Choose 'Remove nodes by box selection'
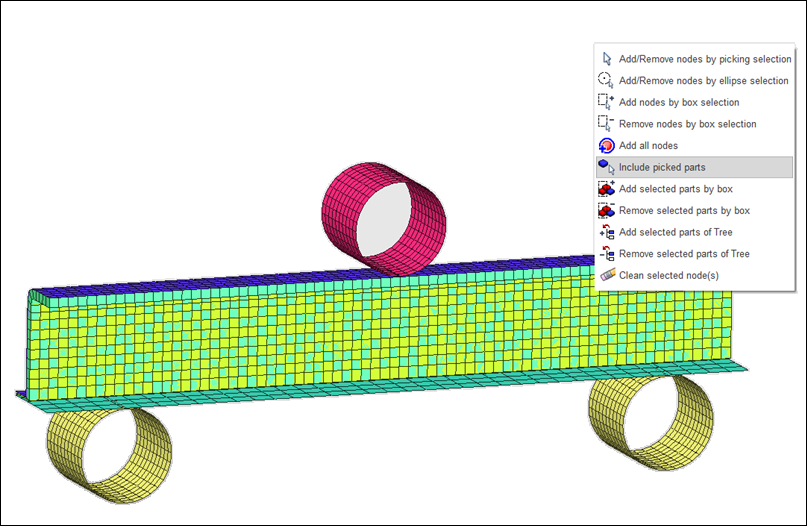This screenshot has height=526, width=807. pos(687,124)
